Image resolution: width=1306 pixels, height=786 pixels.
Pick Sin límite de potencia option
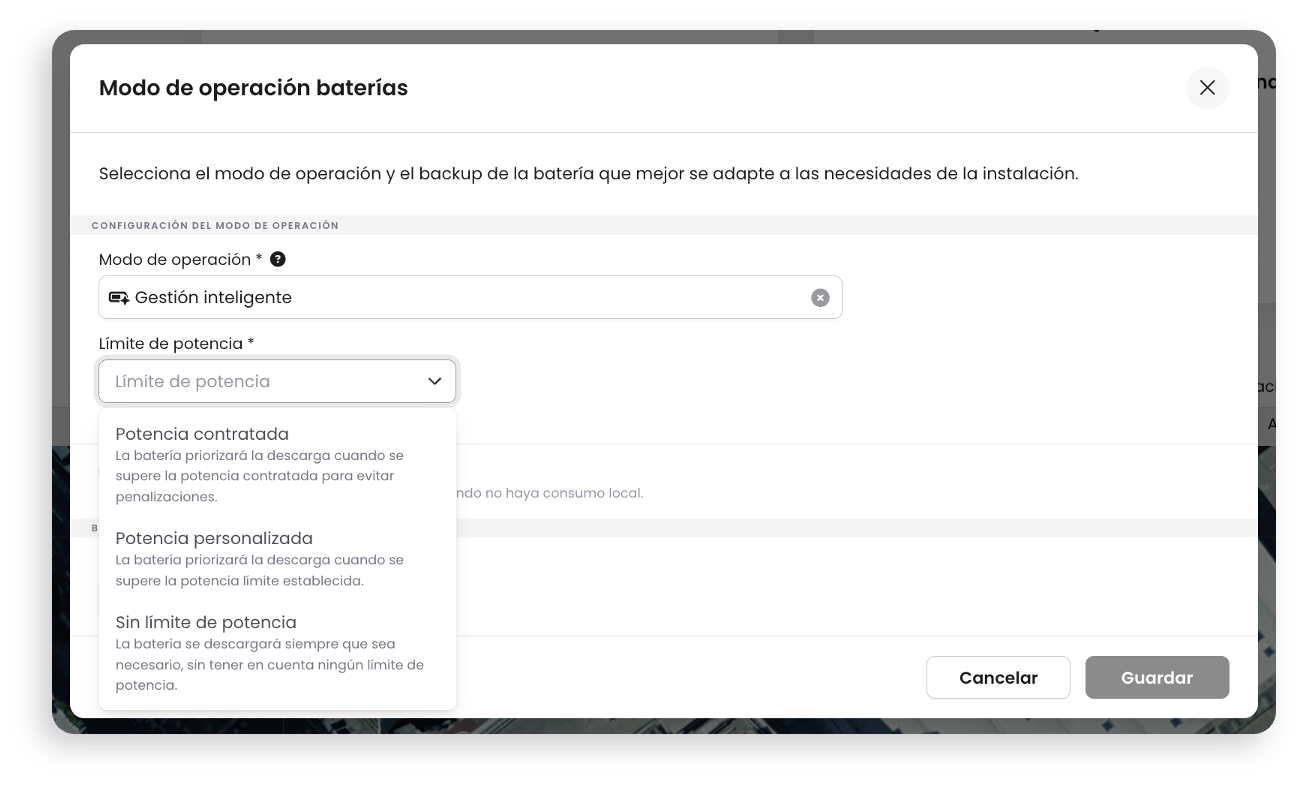pyautogui.click(x=278, y=653)
